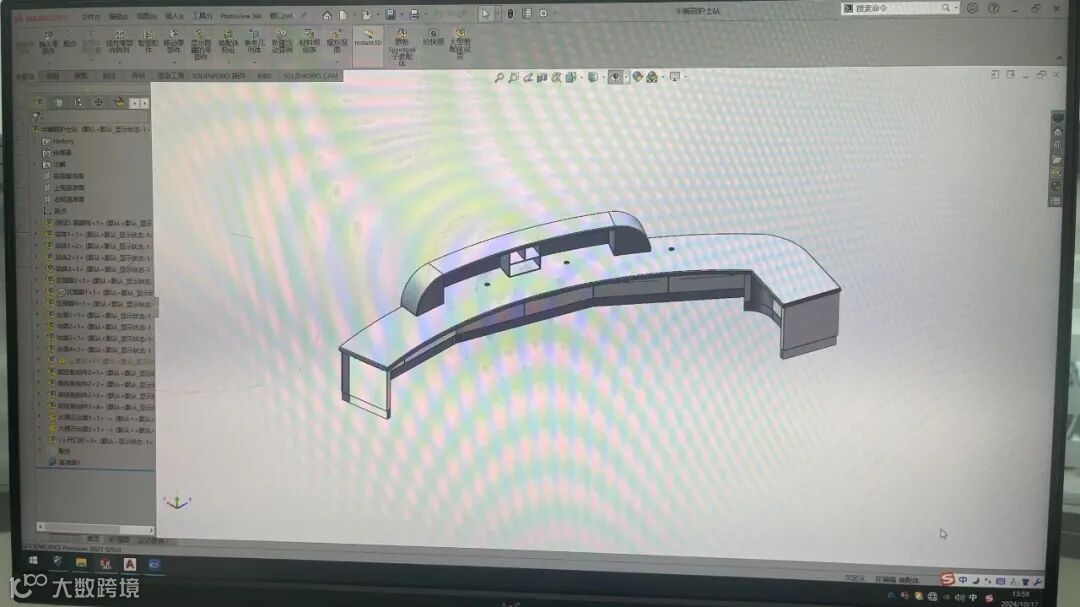Switch to the SOLIDWORKS CAM tab
1080x607 pixels.
click(x=311, y=76)
